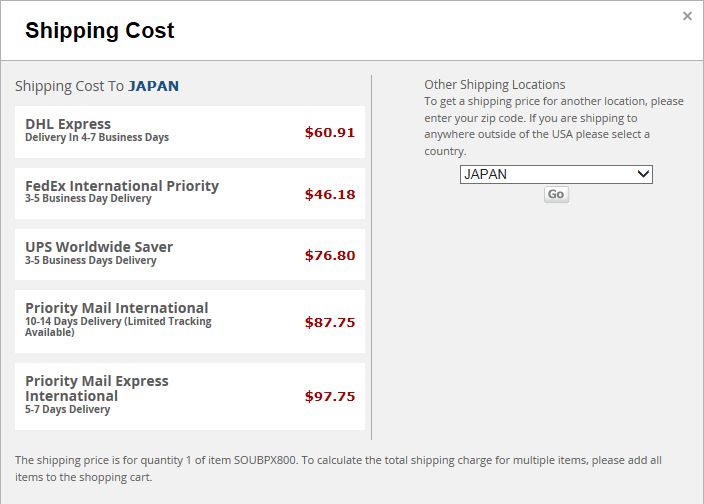Select FedEx International Priority option
This screenshot has width=704, height=504.
coord(189,193)
